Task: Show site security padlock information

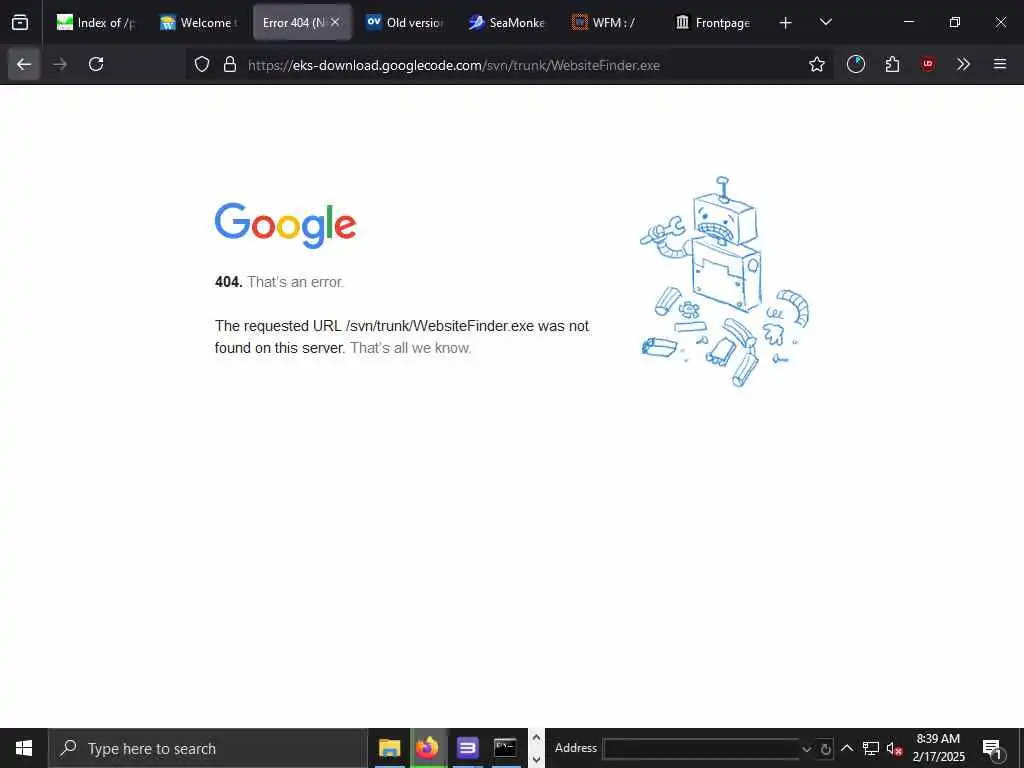Action: 230,64
